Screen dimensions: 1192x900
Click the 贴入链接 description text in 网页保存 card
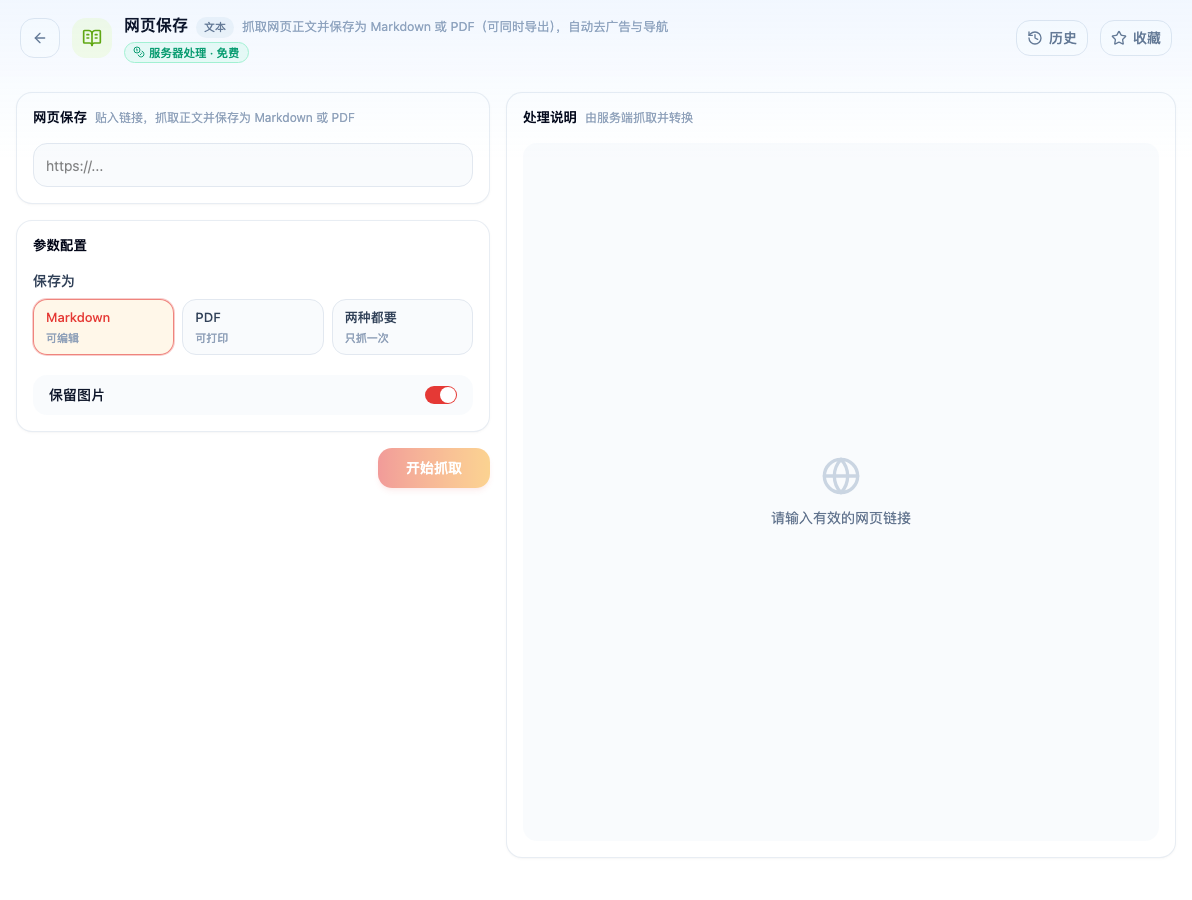point(224,118)
